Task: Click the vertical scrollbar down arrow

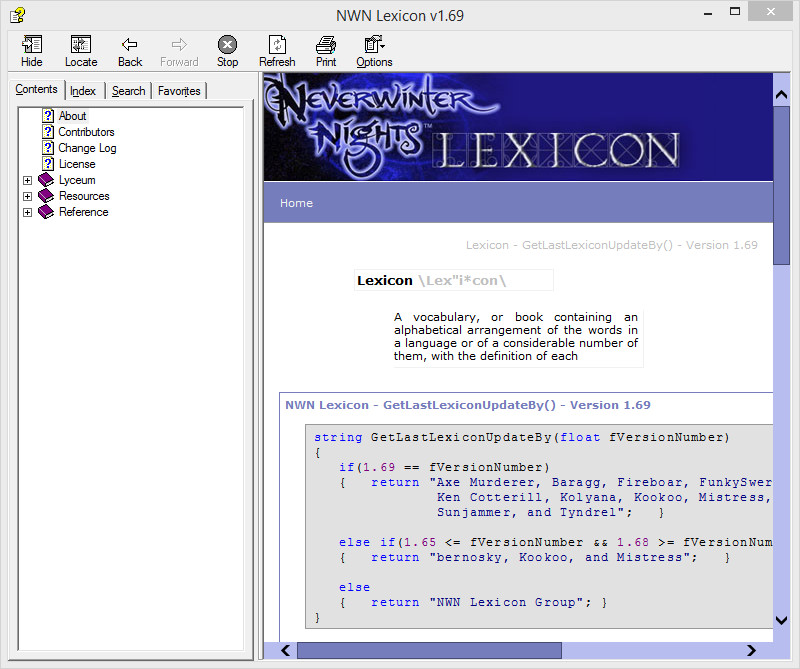Action: (x=781, y=620)
